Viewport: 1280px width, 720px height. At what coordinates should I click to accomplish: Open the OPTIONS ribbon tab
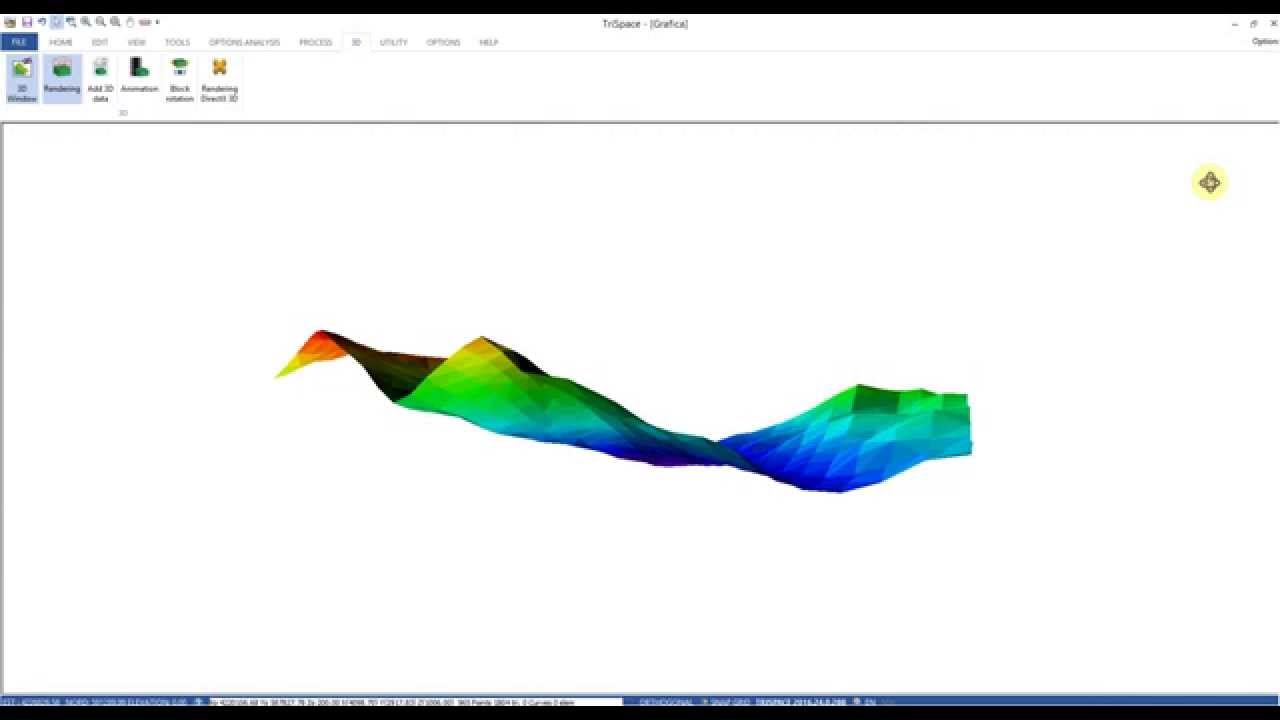pos(443,42)
